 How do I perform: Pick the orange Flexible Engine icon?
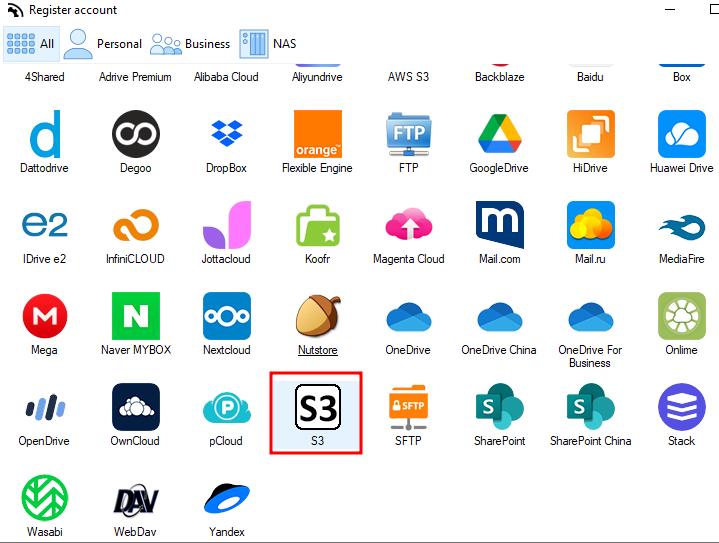[318, 134]
